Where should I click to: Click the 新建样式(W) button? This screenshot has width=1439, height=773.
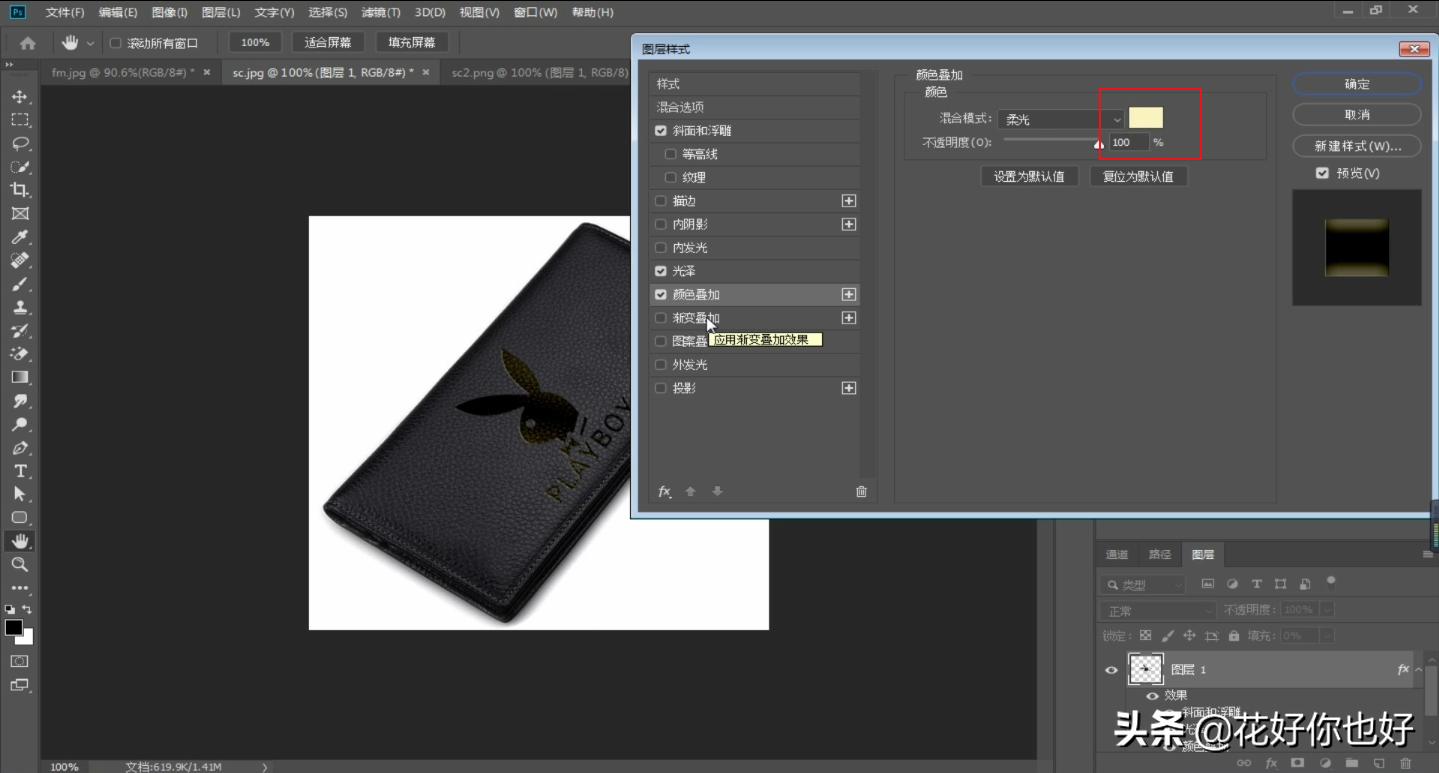(1356, 145)
